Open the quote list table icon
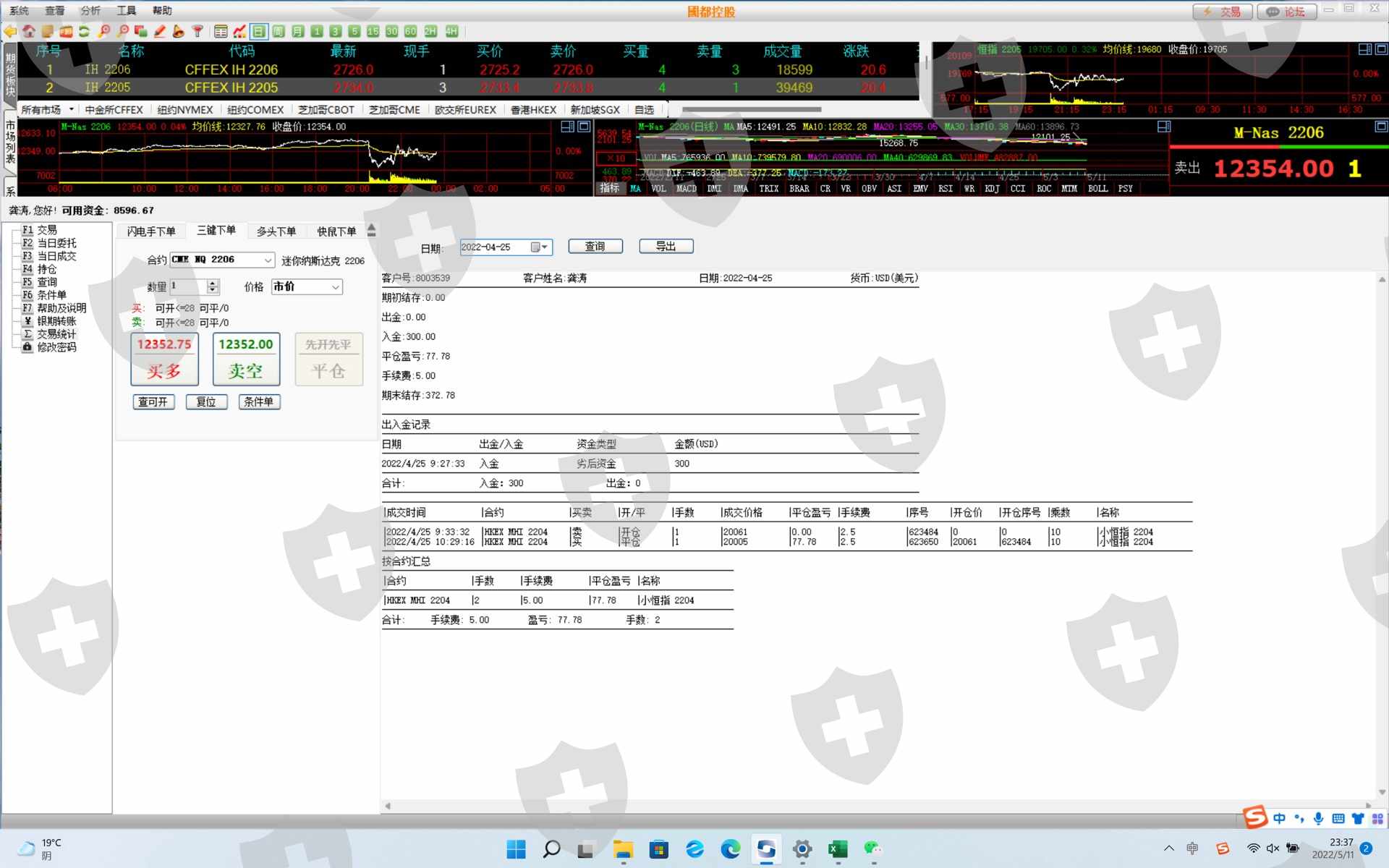The width and height of the screenshot is (1389, 868). 221,31
